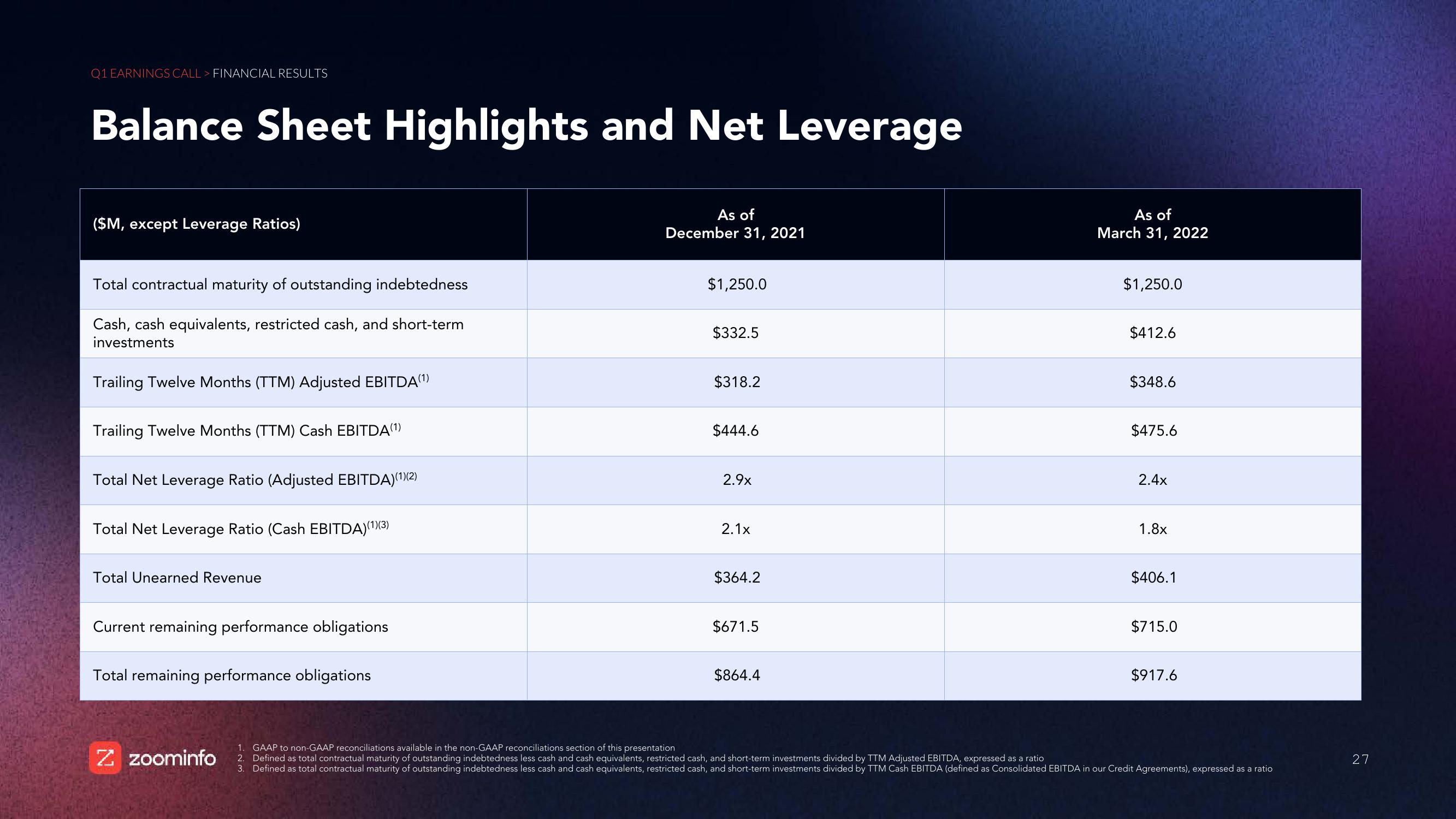
Task: Click the $318.2 Adjusted EBITDA value
Action: tap(737, 382)
